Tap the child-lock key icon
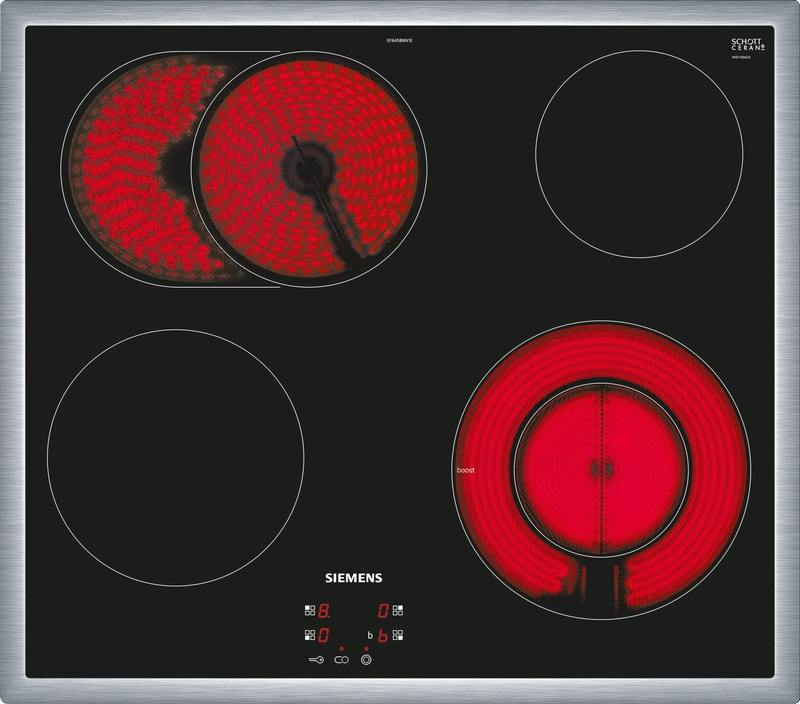Image resolution: width=800 pixels, height=704 pixels. pos(316,660)
